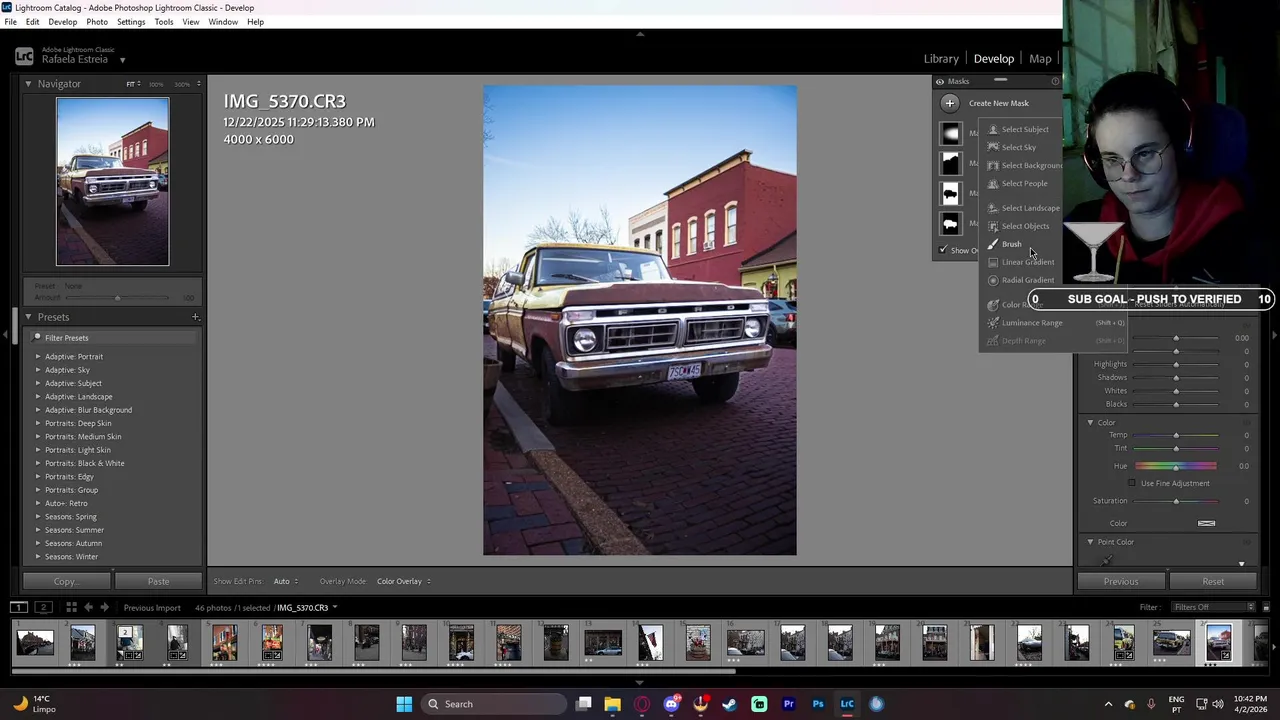Click the Saturation slider handle
Screen dimensions: 1280x720
[1176, 501]
